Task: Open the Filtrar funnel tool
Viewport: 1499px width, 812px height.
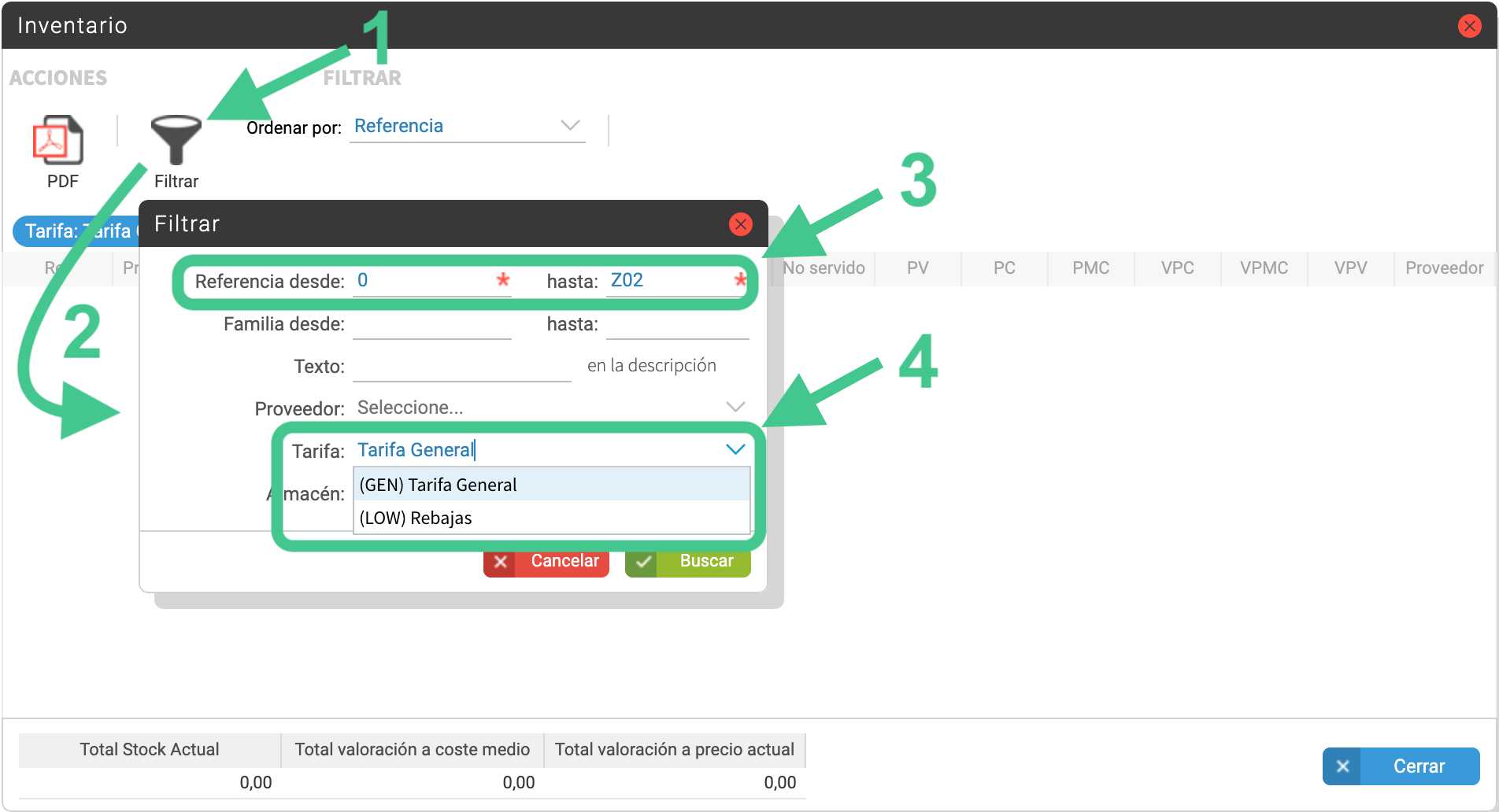Action: point(176,140)
